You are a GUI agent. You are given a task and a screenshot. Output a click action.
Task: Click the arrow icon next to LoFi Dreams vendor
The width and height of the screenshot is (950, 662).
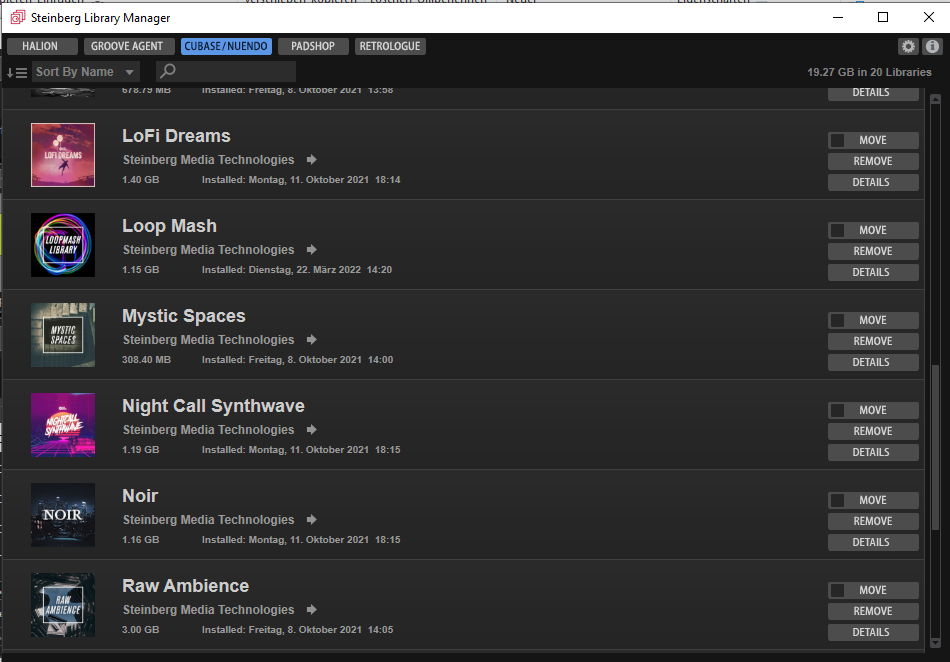(311, 159)
